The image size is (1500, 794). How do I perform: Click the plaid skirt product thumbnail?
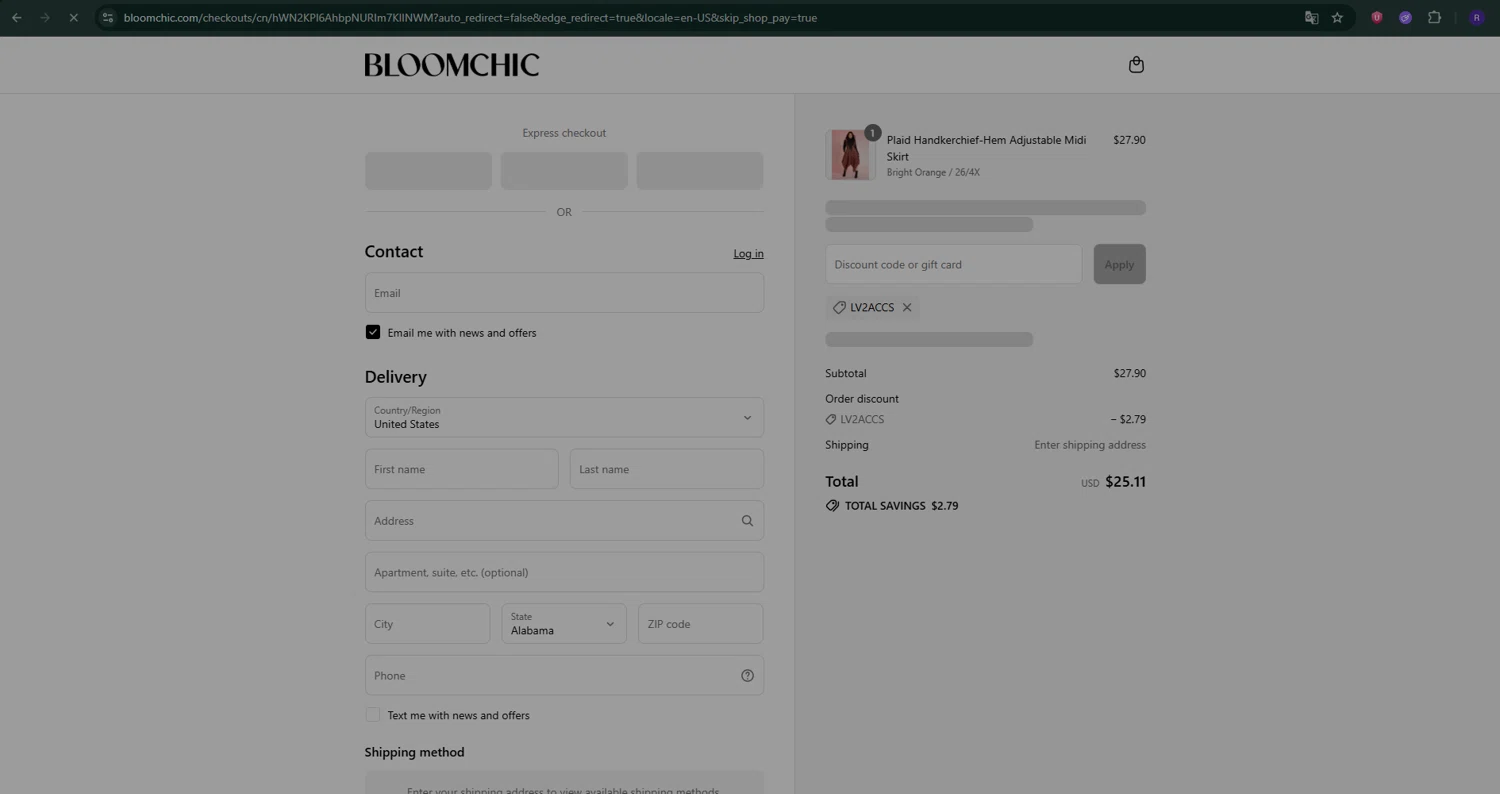[850, 155]
